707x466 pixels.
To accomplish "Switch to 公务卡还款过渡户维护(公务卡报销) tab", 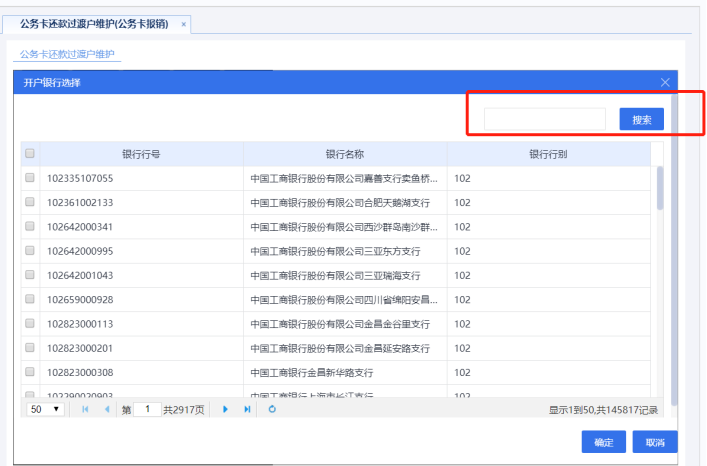I will point(94,24).
